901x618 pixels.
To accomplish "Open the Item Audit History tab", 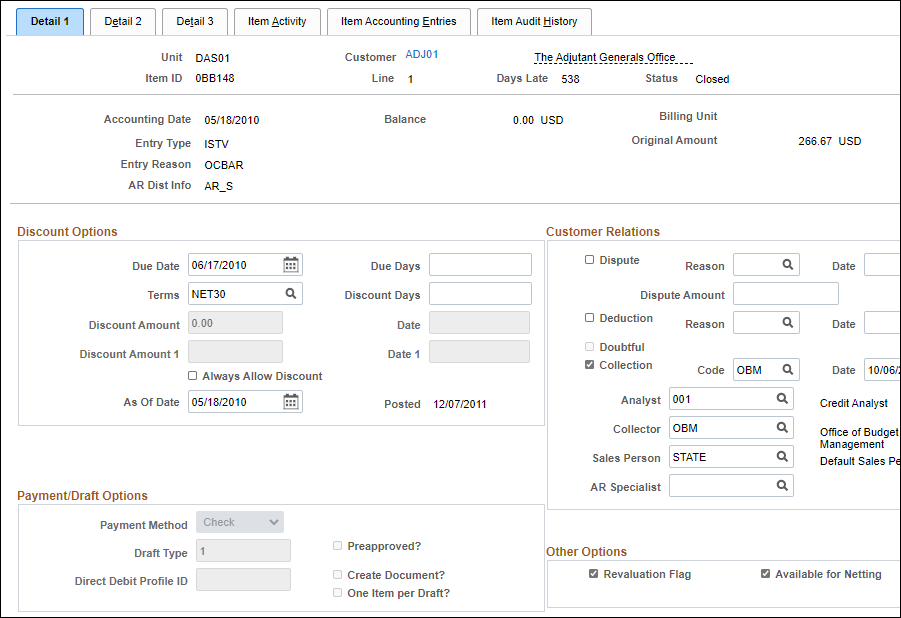I will click(534, 21).
